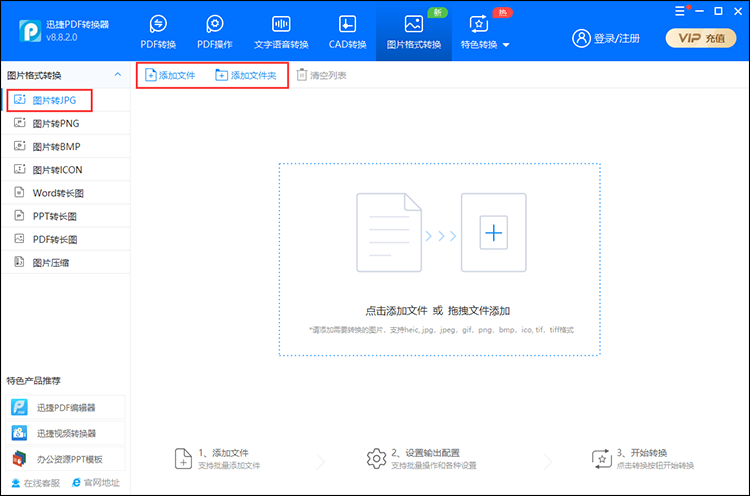This screenshot has width=750, height=496.
Task: Click the 点击添加文件 或 拖拽文件添加 text
Action: (438, 311)
